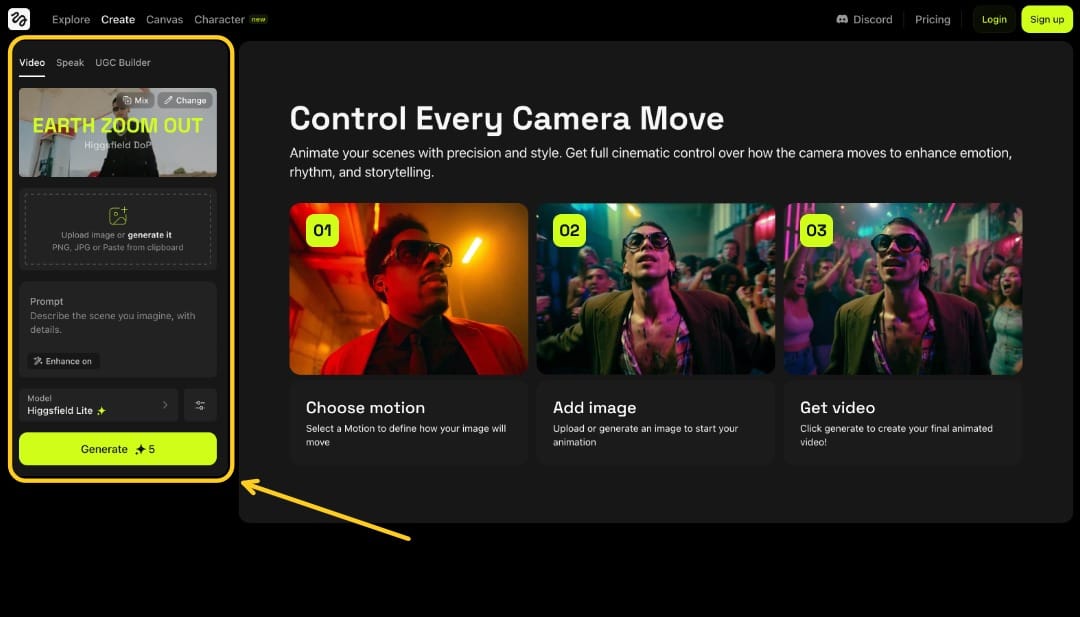
Task: Click the Change pencil button
Action: point(185,100)
